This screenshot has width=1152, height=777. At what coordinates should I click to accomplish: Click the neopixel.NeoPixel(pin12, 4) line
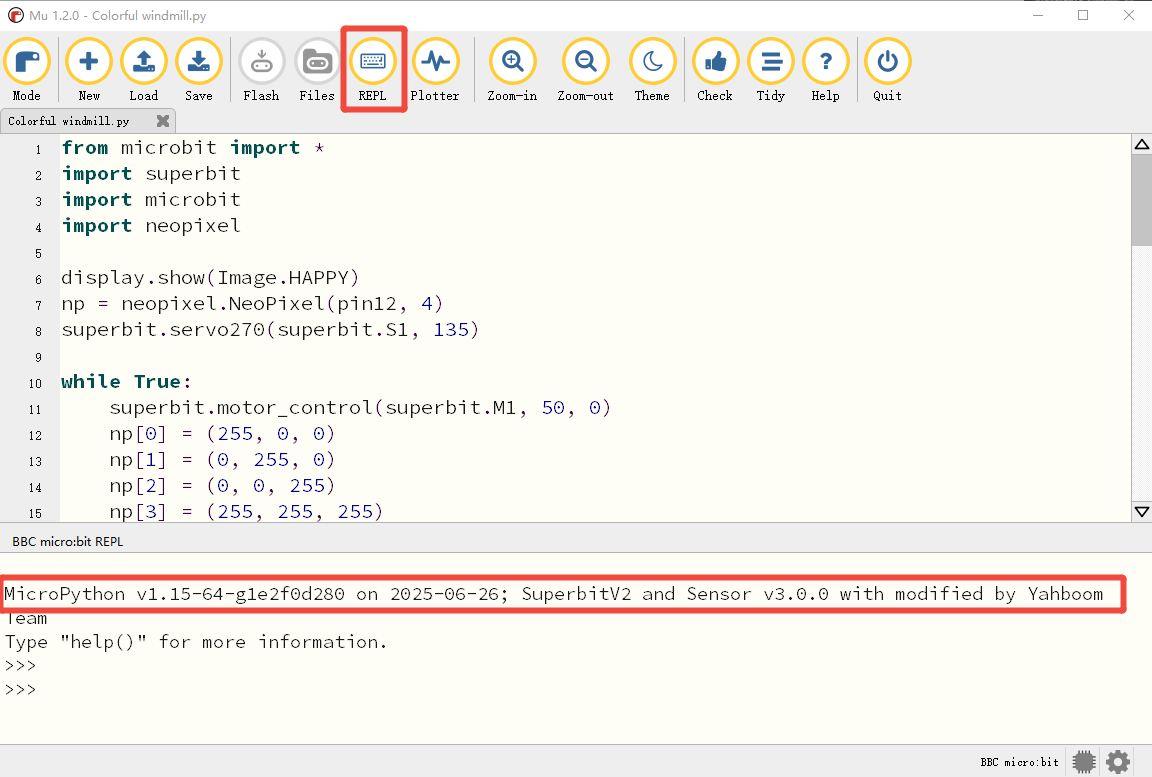click(x=252, y=304)
